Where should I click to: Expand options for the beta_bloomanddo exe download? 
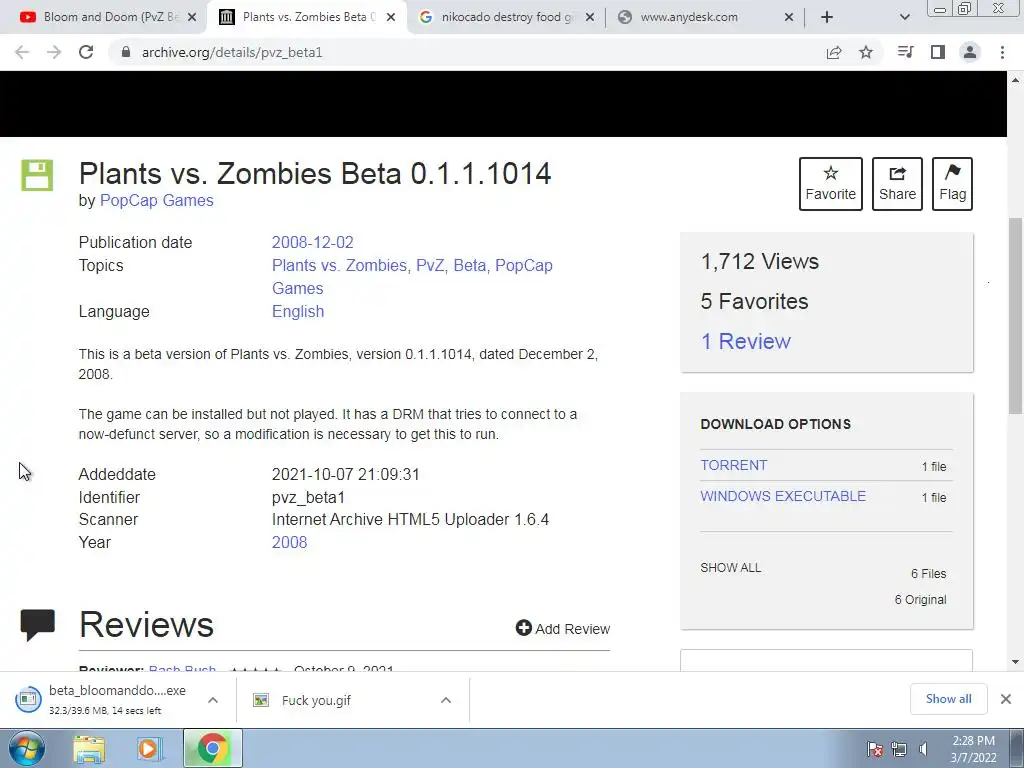(213, 700)
